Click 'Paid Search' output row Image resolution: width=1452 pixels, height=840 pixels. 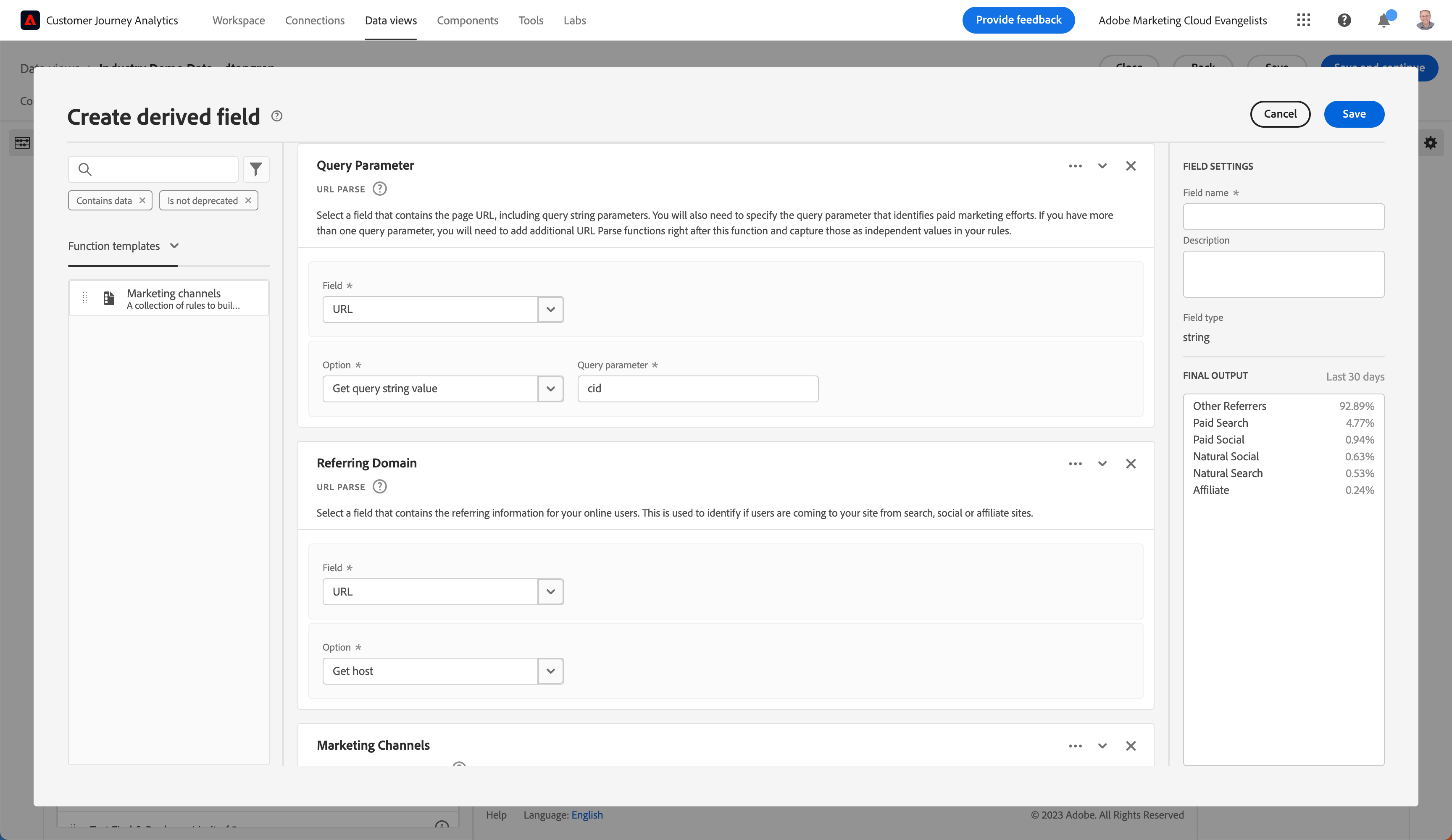point(1283,423)
